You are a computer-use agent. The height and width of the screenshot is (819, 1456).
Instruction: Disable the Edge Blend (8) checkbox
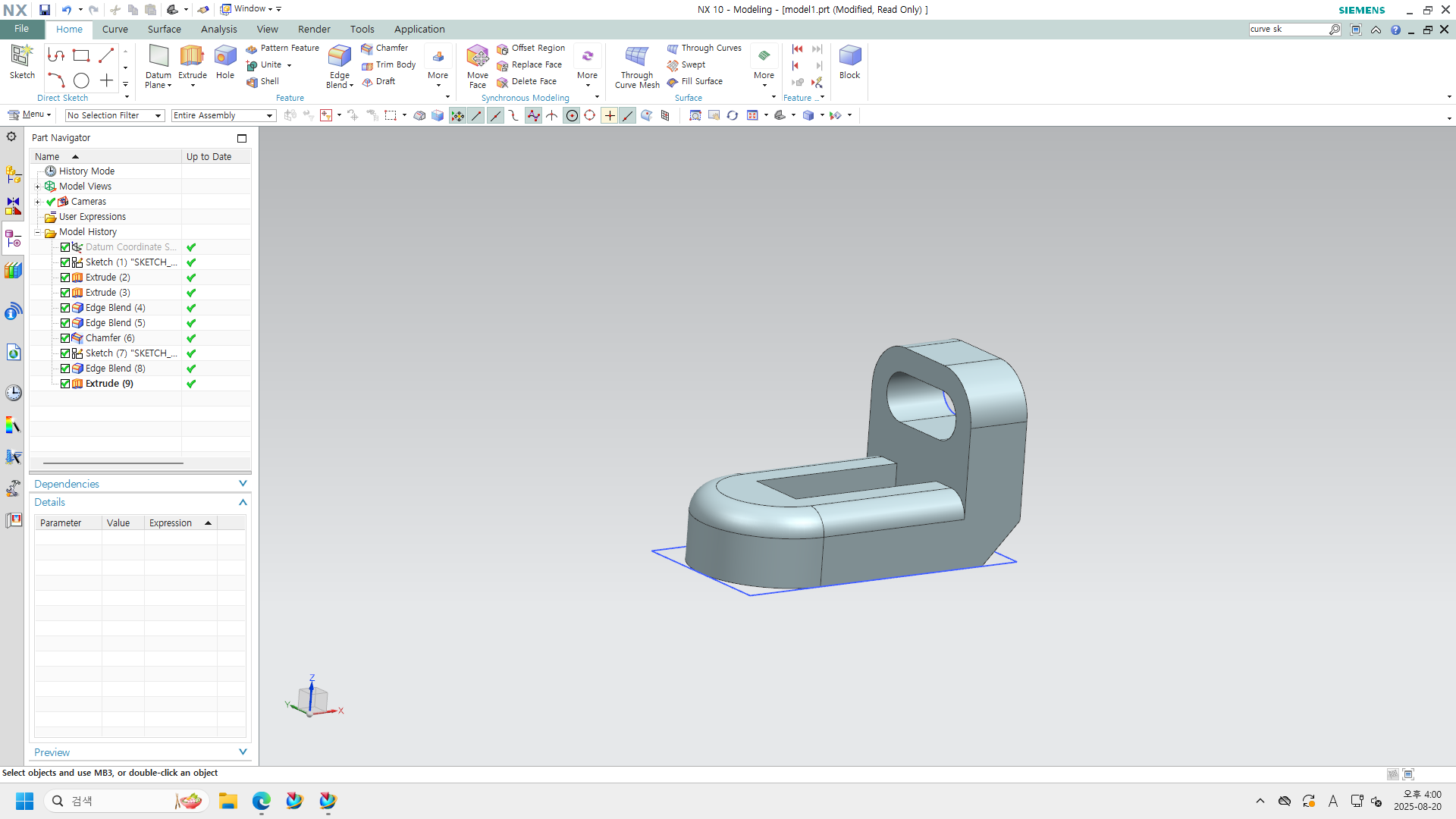(65, 369)
